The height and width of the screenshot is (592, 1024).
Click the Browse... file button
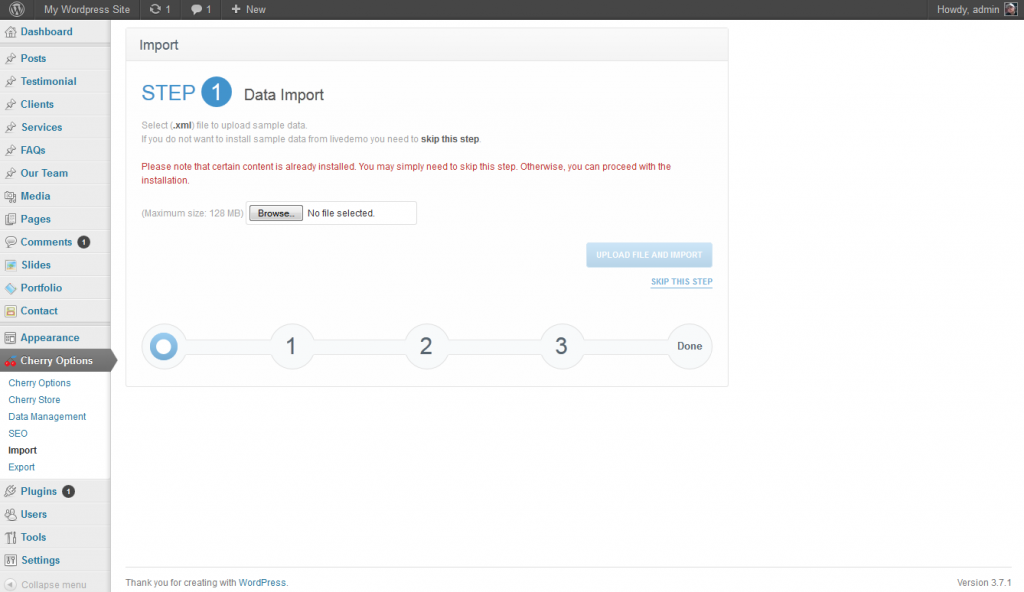[x=276, y=213]
